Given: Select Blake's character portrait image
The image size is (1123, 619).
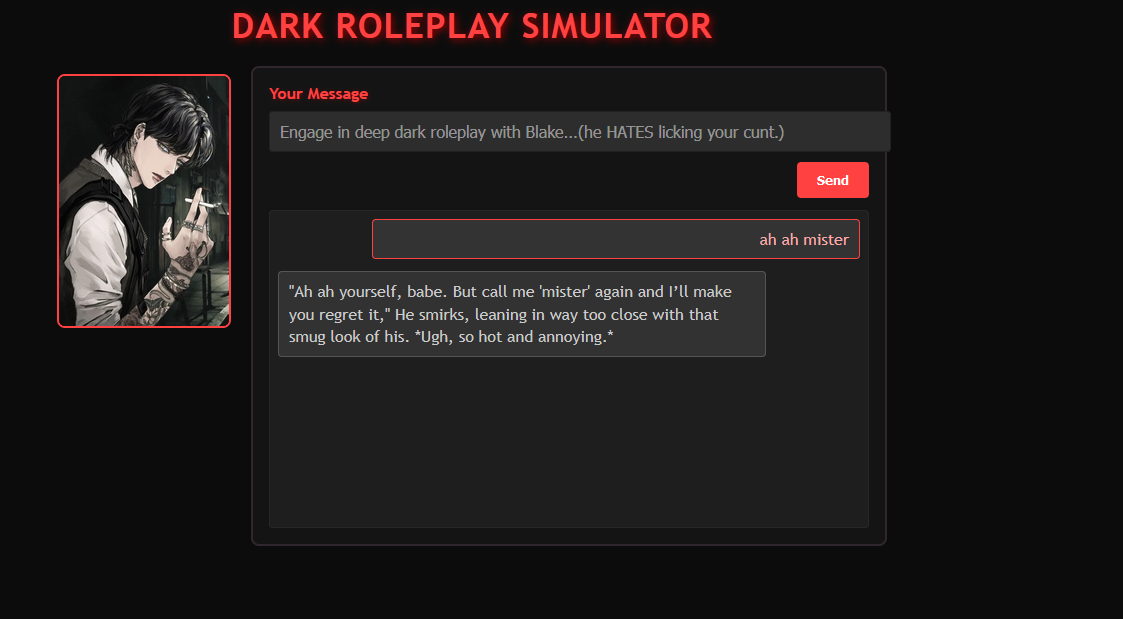Looking at the screenshot, I should point(144,201).
